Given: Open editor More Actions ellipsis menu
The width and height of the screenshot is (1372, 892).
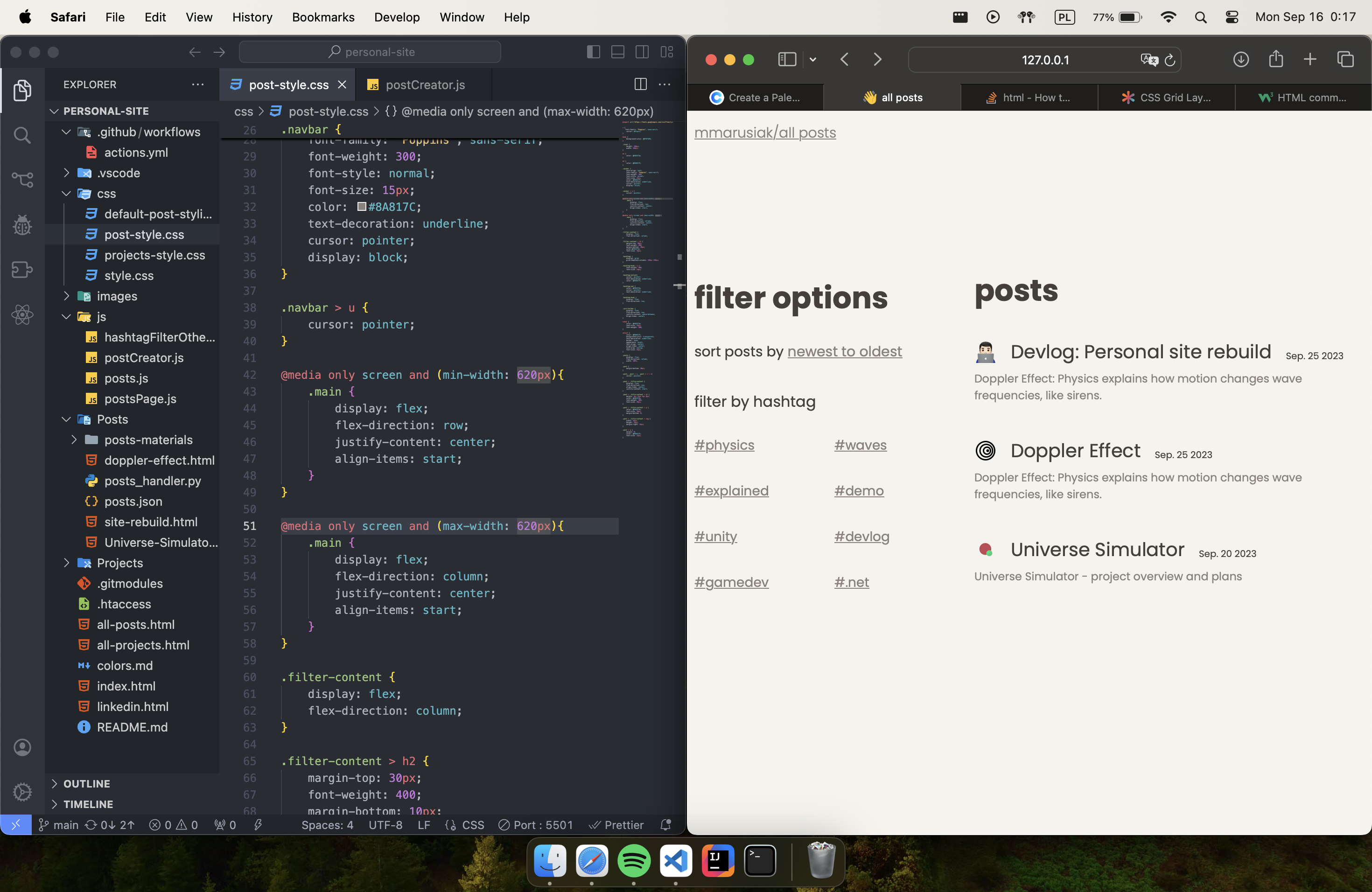Looking at the screenshot, I should [x=664, y=84].
